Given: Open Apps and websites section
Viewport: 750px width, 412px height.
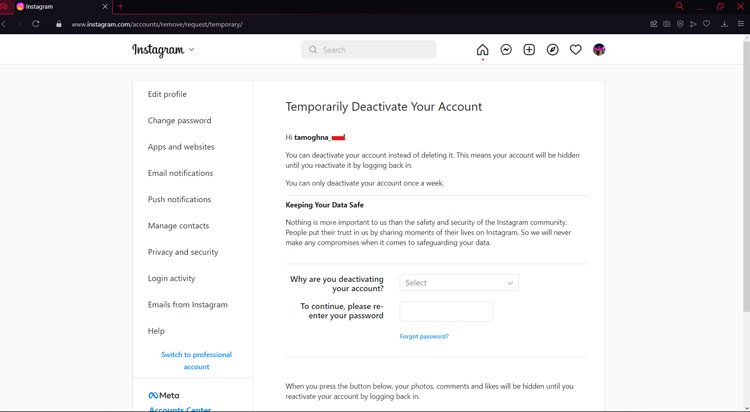Looking at the screenshot, I should click(181, 147).
